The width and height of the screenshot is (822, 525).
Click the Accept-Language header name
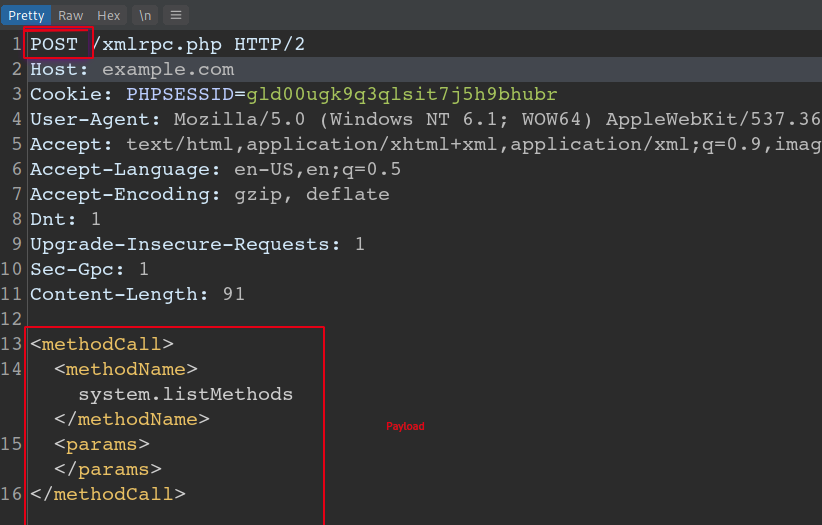click(x=125, y=169)
